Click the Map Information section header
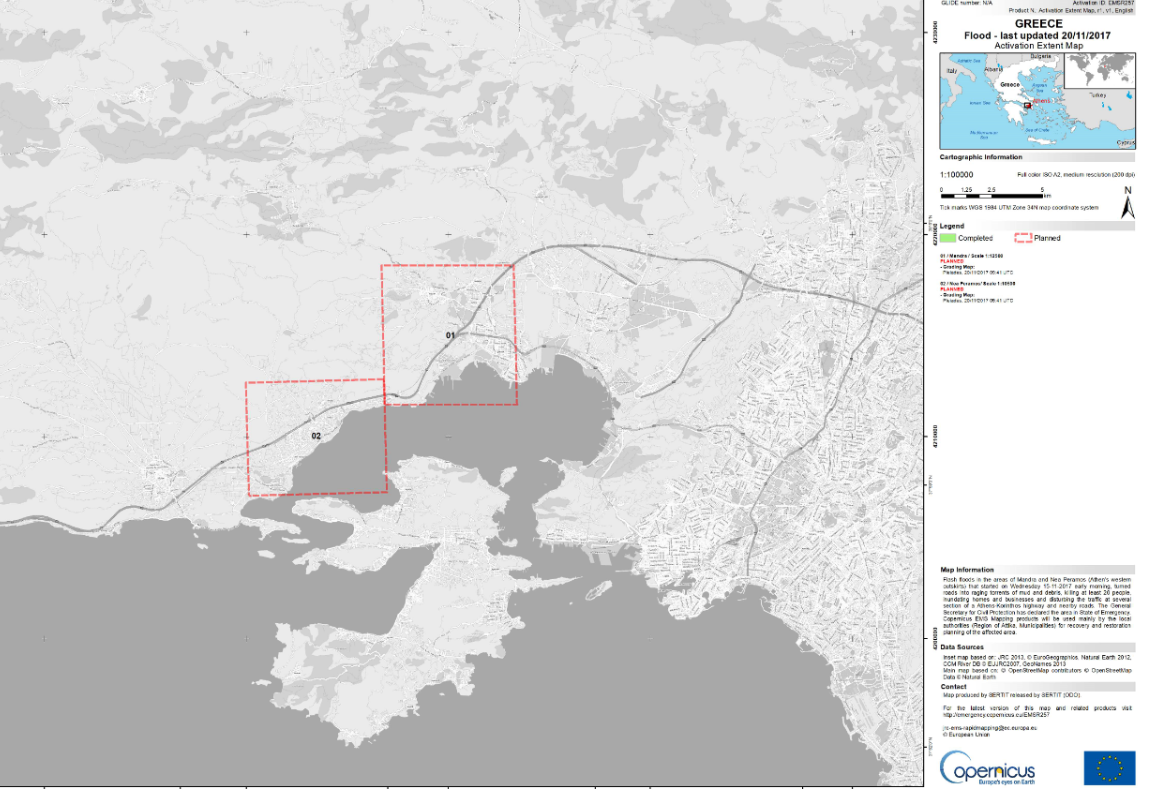The image size is (1151, 789). click(x=967, y=570)
